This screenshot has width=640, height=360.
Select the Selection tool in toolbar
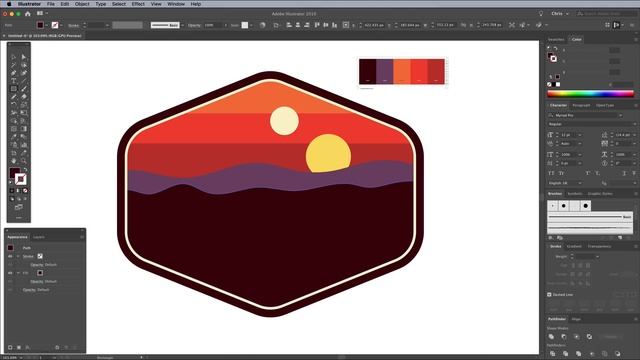13,57
